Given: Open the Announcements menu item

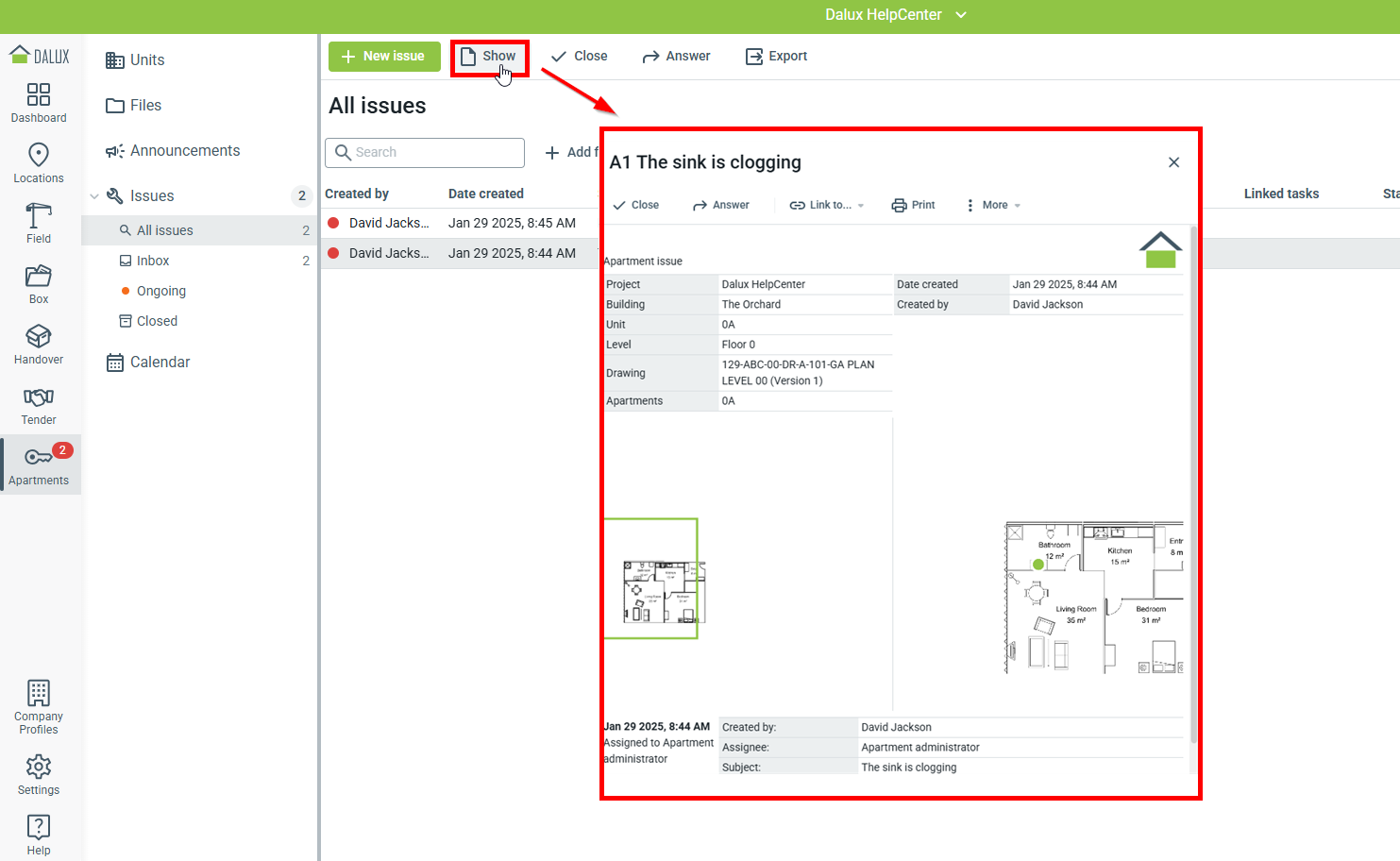Looking at the screenshot, I should [x=185, y=151].
